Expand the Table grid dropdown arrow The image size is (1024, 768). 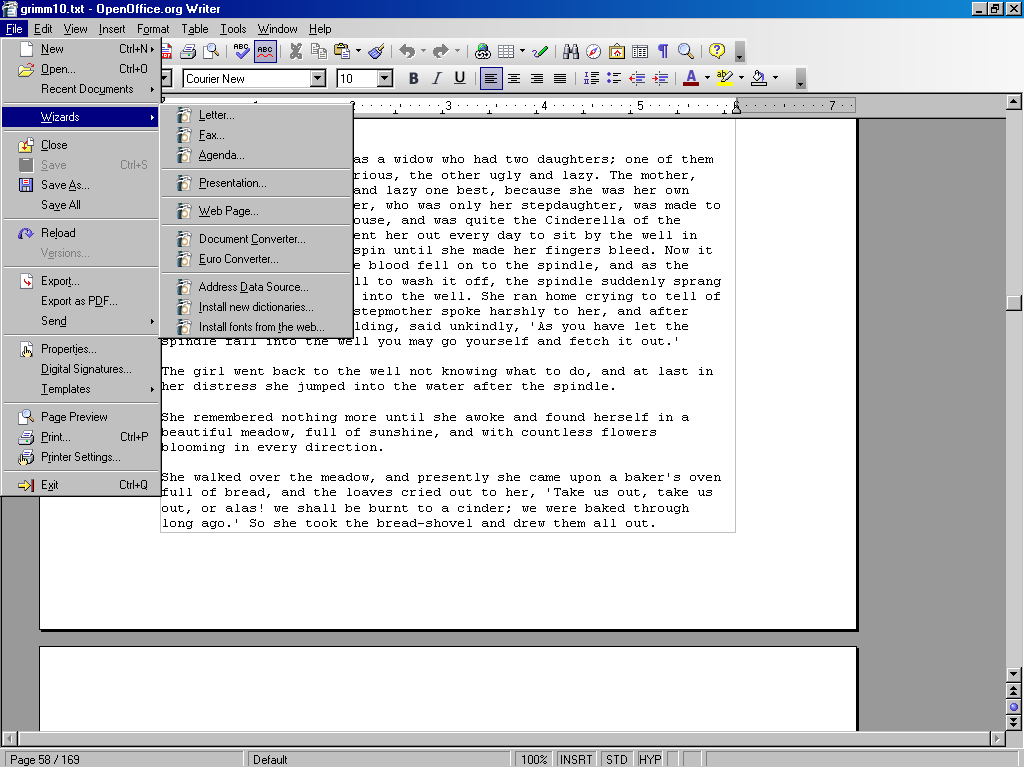coord(522,51)
